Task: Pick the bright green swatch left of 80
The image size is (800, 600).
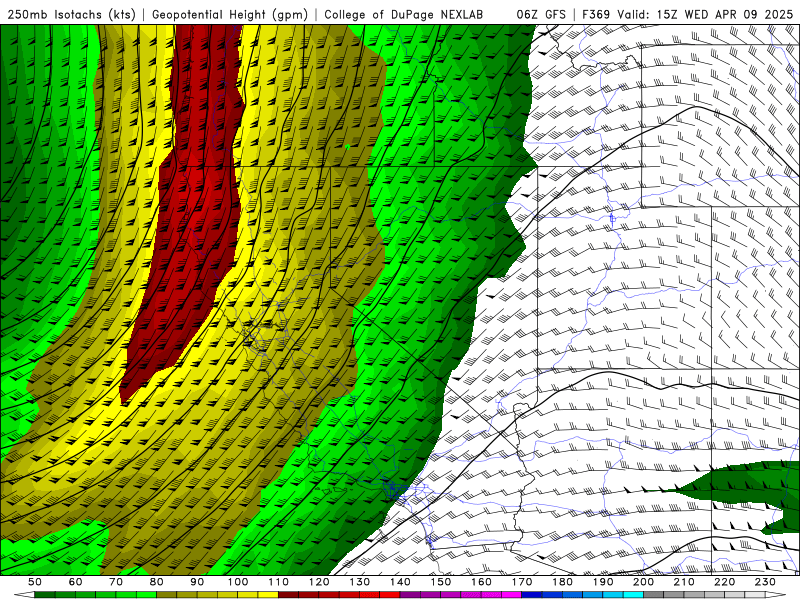Action: pos(146,595)
